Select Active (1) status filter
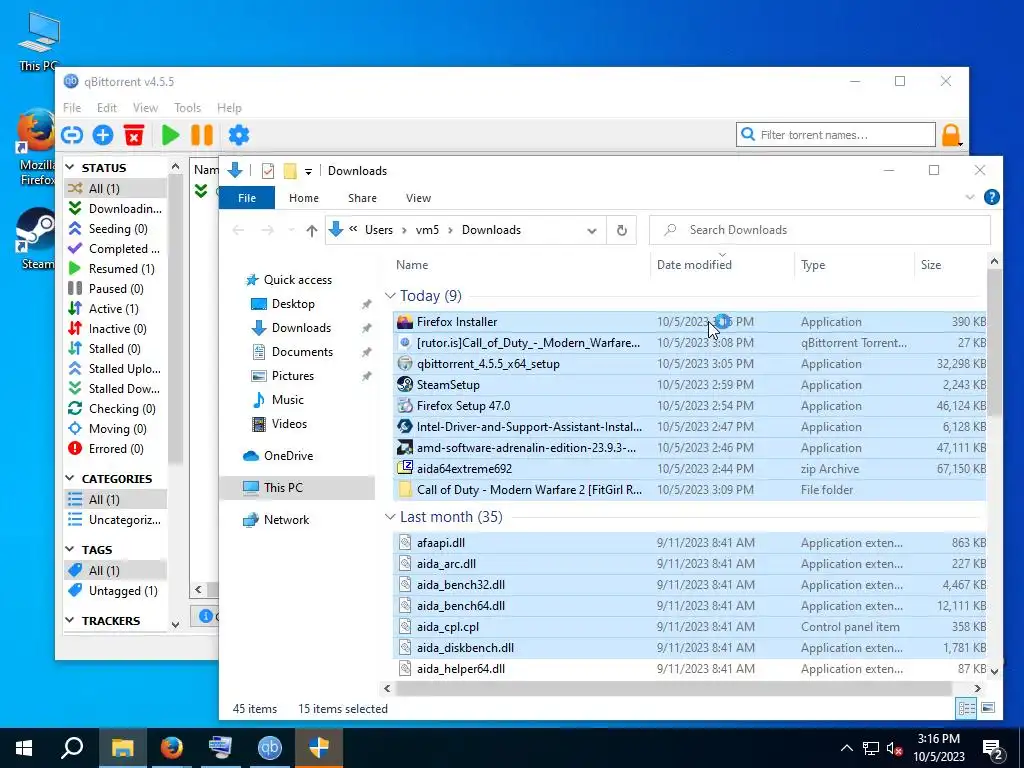The height and width of the screenshot is (768, 1024). (115, 309)
